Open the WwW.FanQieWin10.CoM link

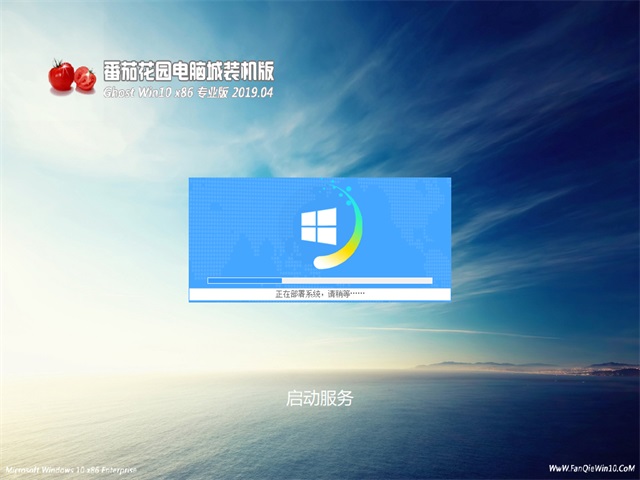pyautogui.click(x=592, y=468)
